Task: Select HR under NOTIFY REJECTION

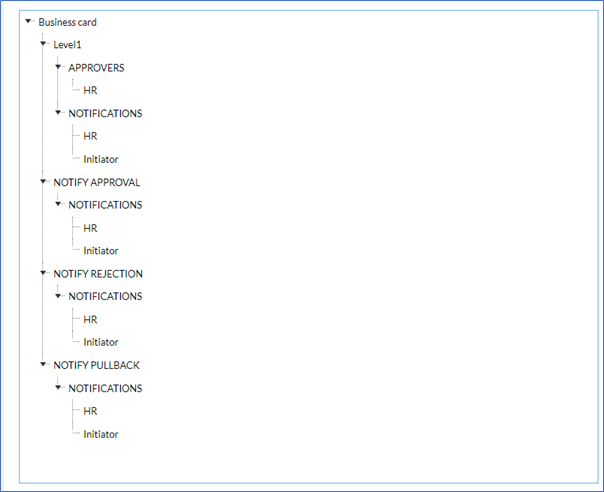Action: tap(90, 319)
